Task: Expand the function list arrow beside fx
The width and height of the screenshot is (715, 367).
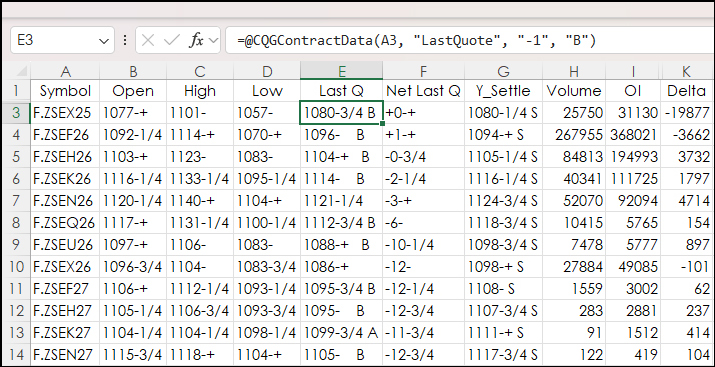Action: click(212, 41)
